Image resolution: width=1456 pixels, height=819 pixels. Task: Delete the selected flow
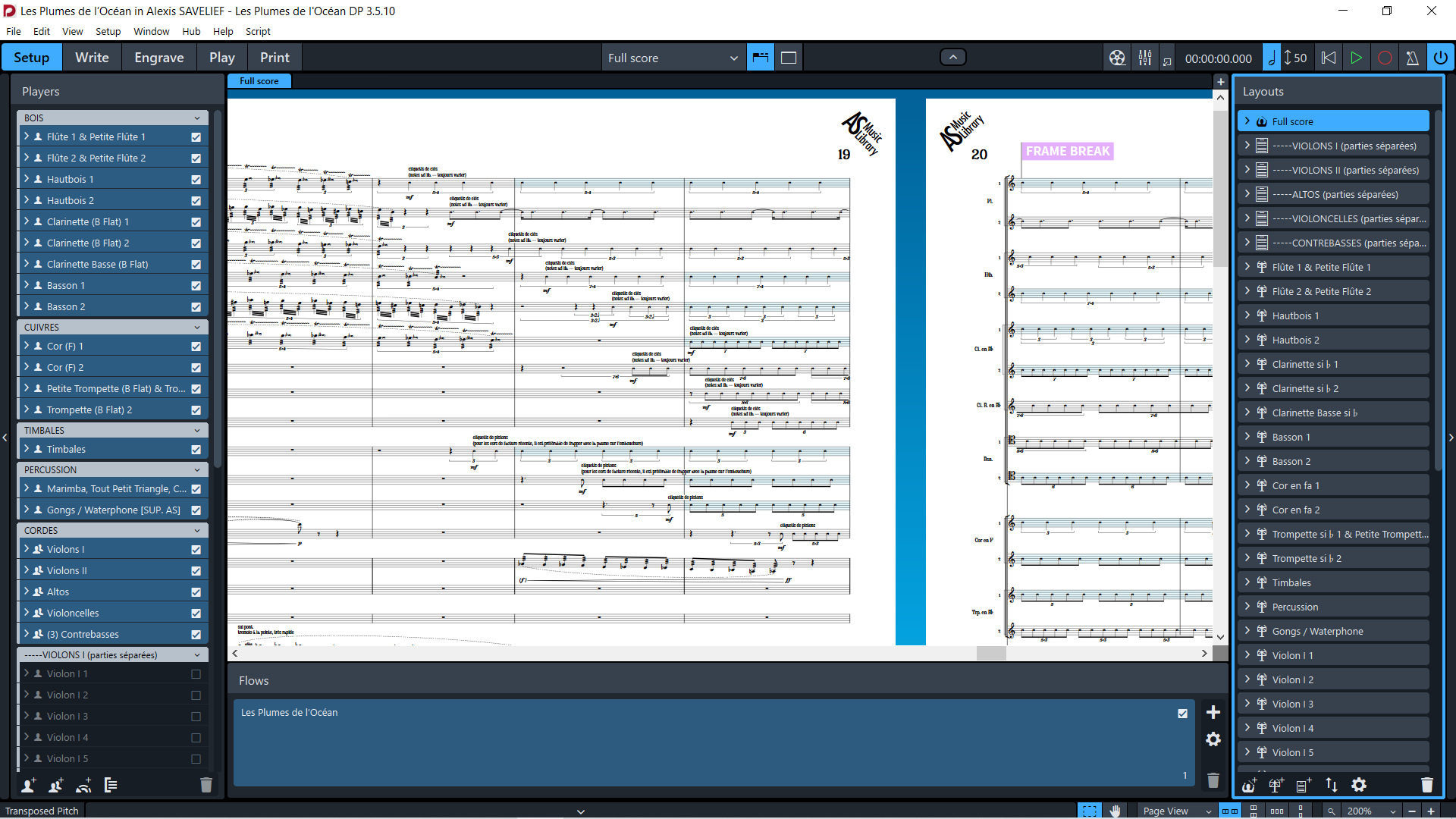click(1213, 780)
